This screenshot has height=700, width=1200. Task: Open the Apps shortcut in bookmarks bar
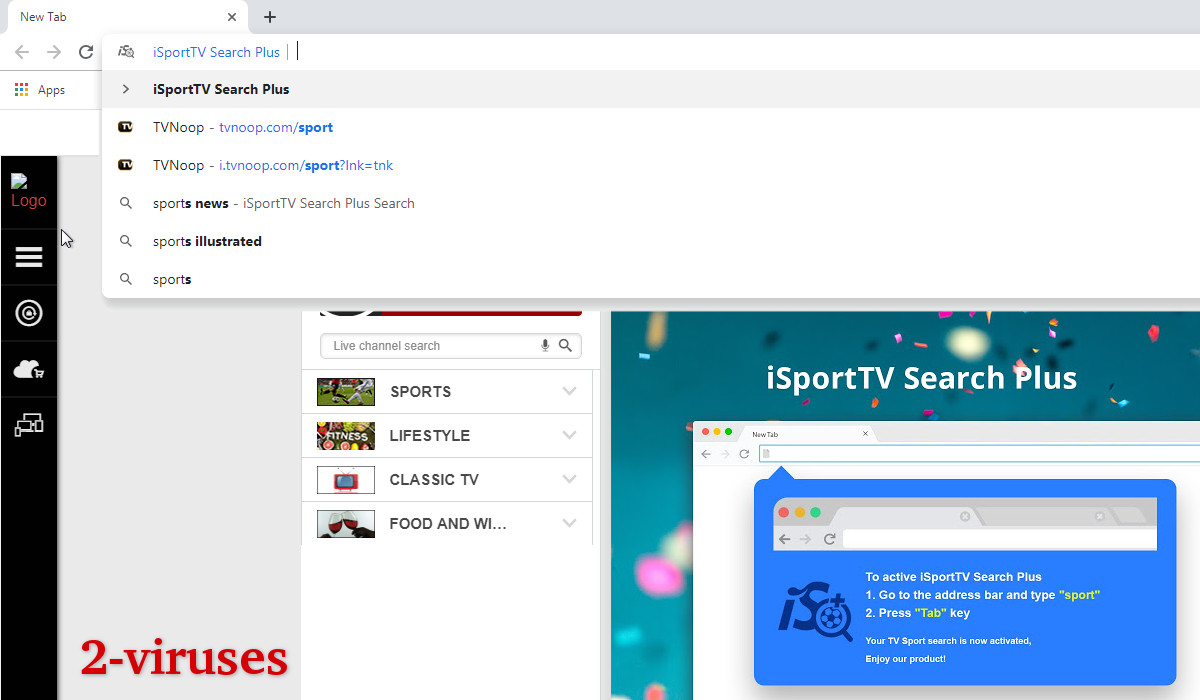click(x=40, y=90)
